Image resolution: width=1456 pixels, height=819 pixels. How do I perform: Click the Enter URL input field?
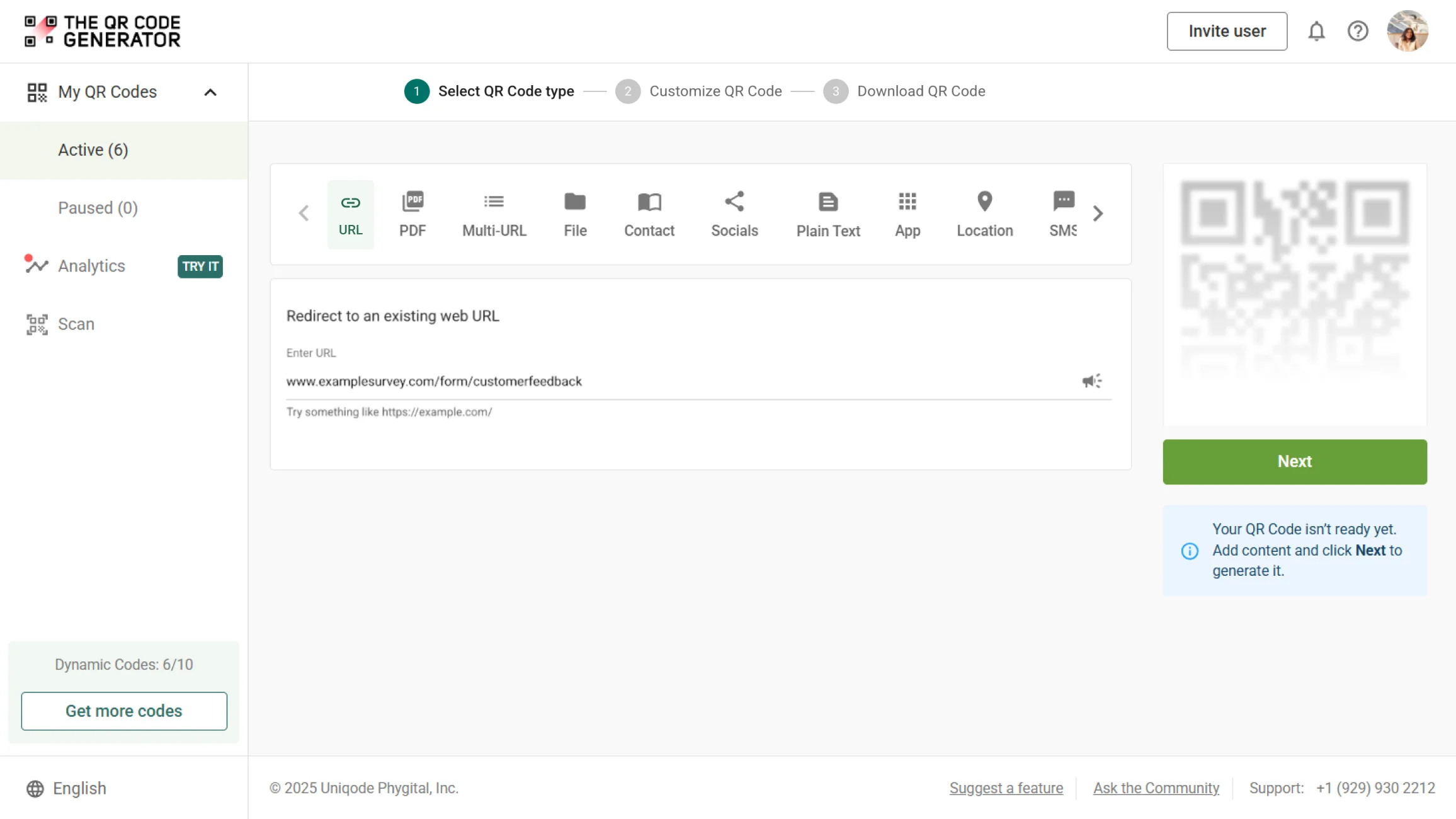tap(680, 381)
